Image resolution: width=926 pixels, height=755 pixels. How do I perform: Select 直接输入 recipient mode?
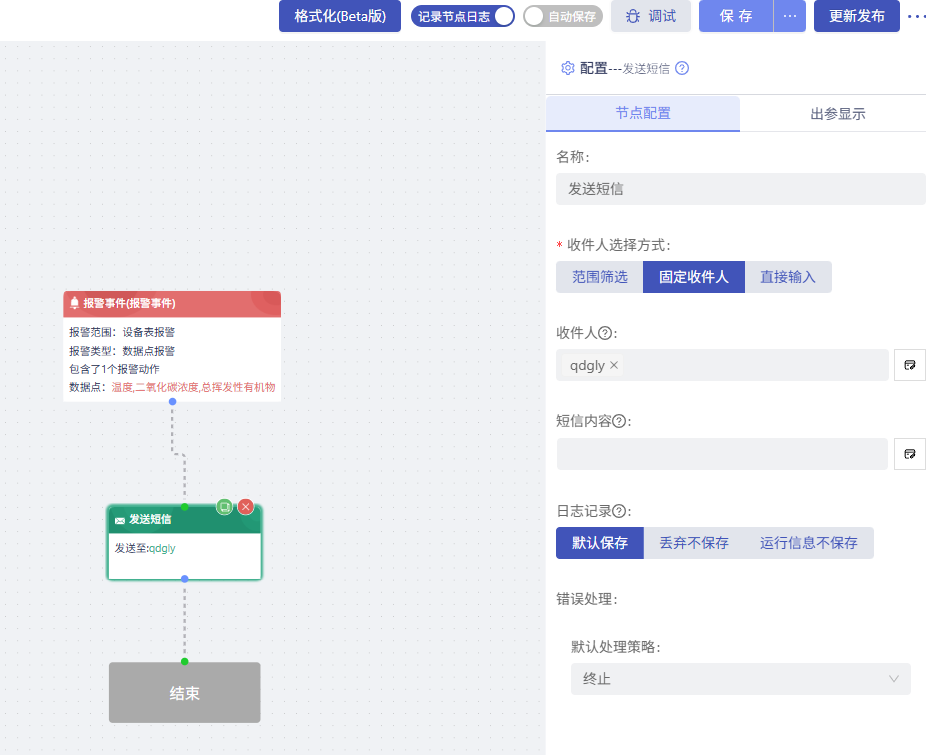(788, 277)
